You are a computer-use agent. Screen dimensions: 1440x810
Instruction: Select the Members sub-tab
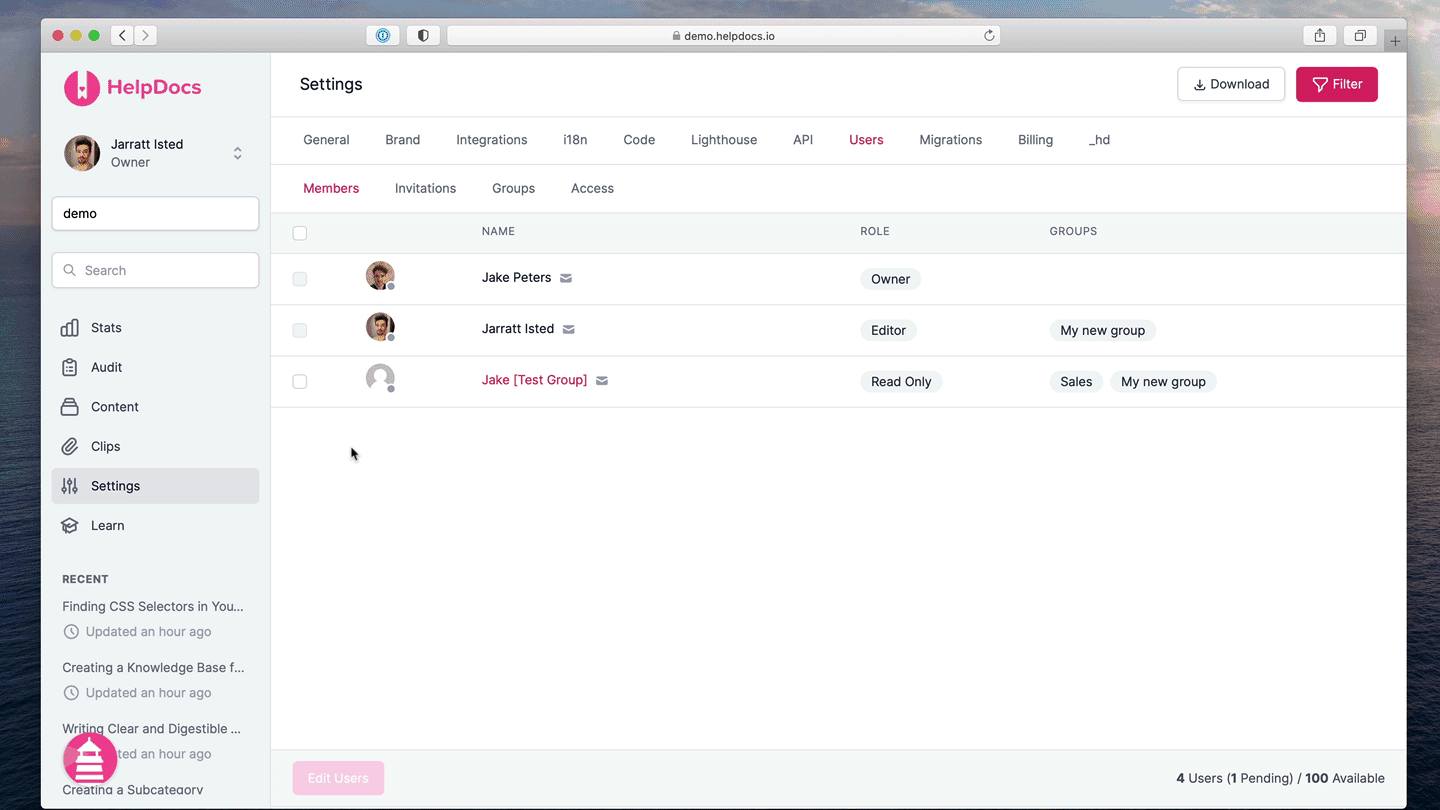click(331, 188)
